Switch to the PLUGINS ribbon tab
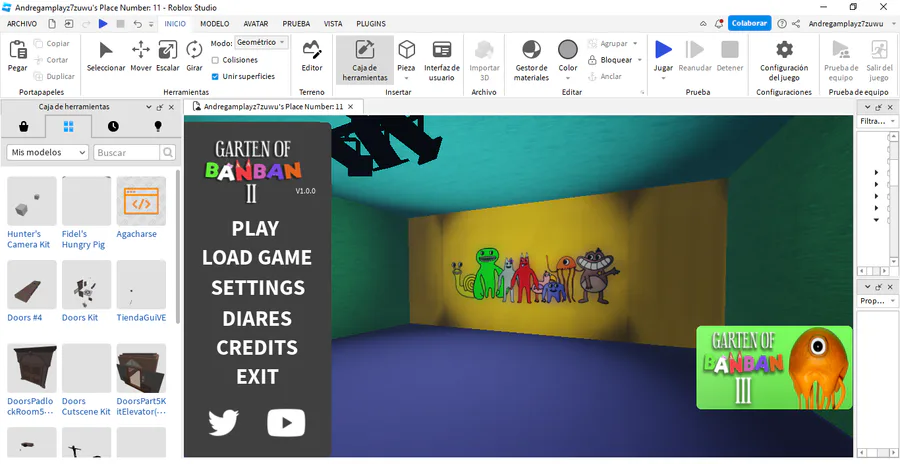The width and height of the screenshot is (900, 464). click(x=371, y=24)
